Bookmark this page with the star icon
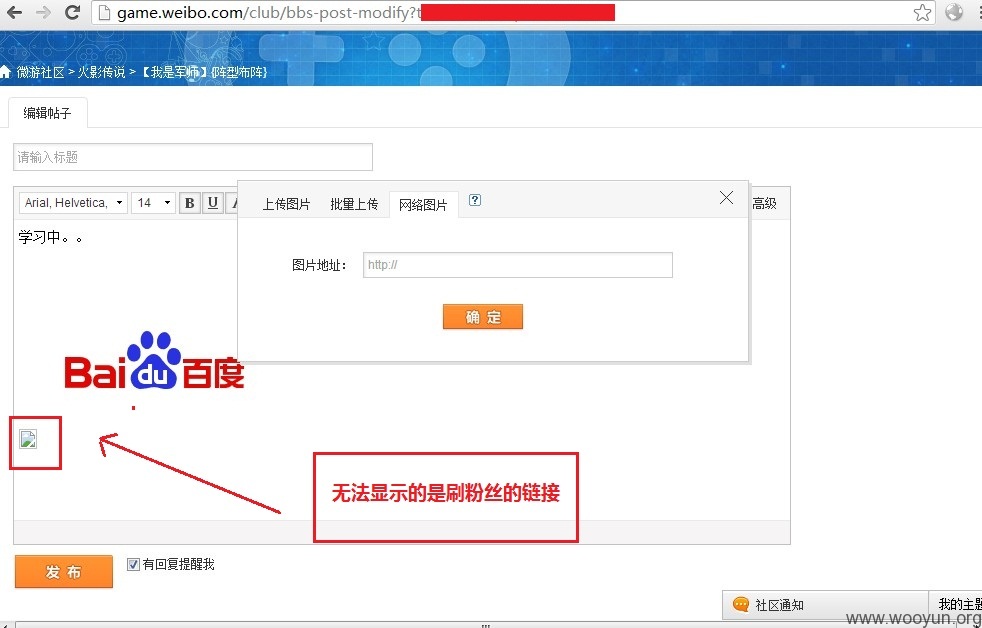 (922, 13)
